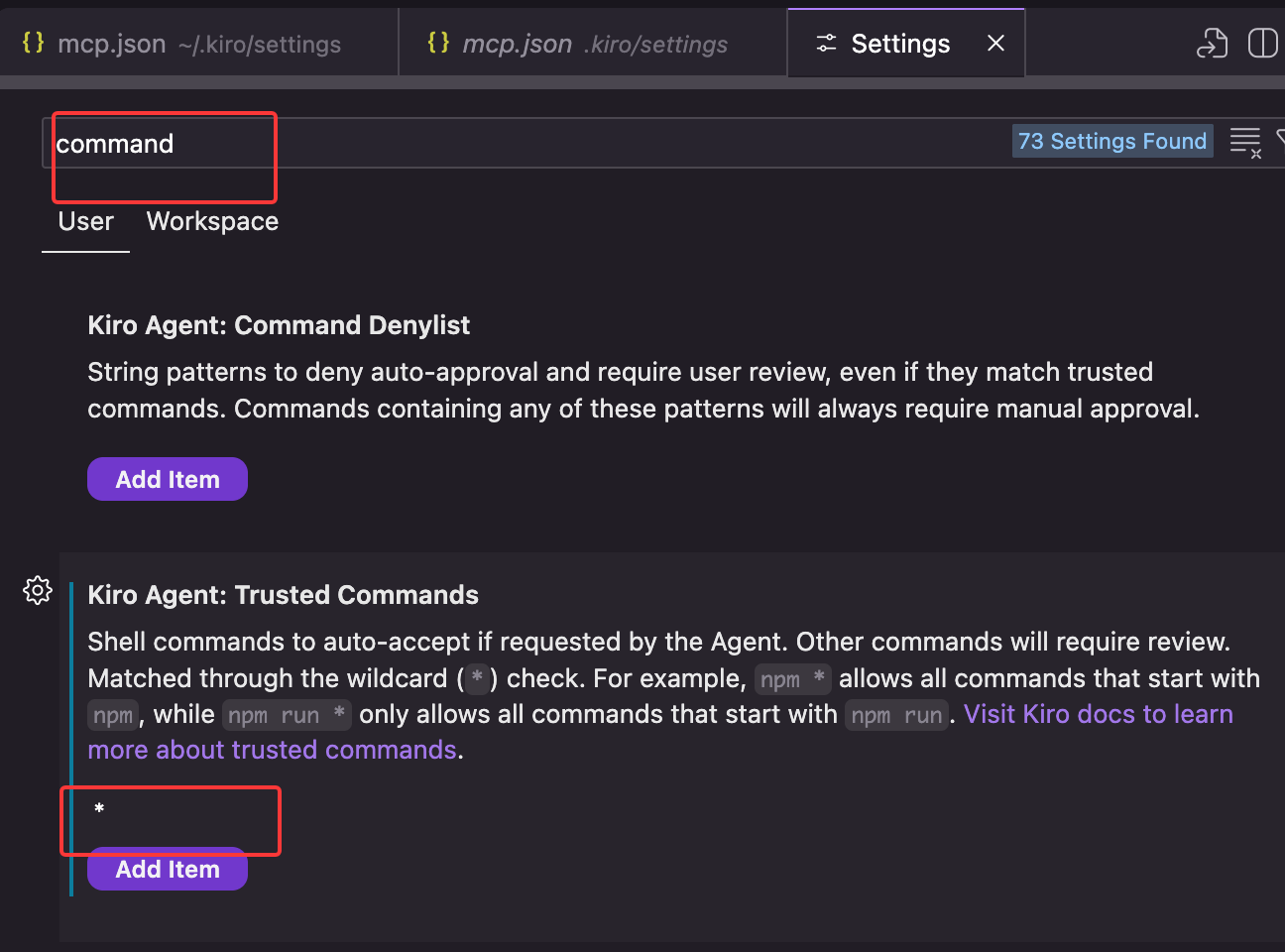
Task: Switch to mcp.json .kiro/settings tab
Action: (595, 44)
